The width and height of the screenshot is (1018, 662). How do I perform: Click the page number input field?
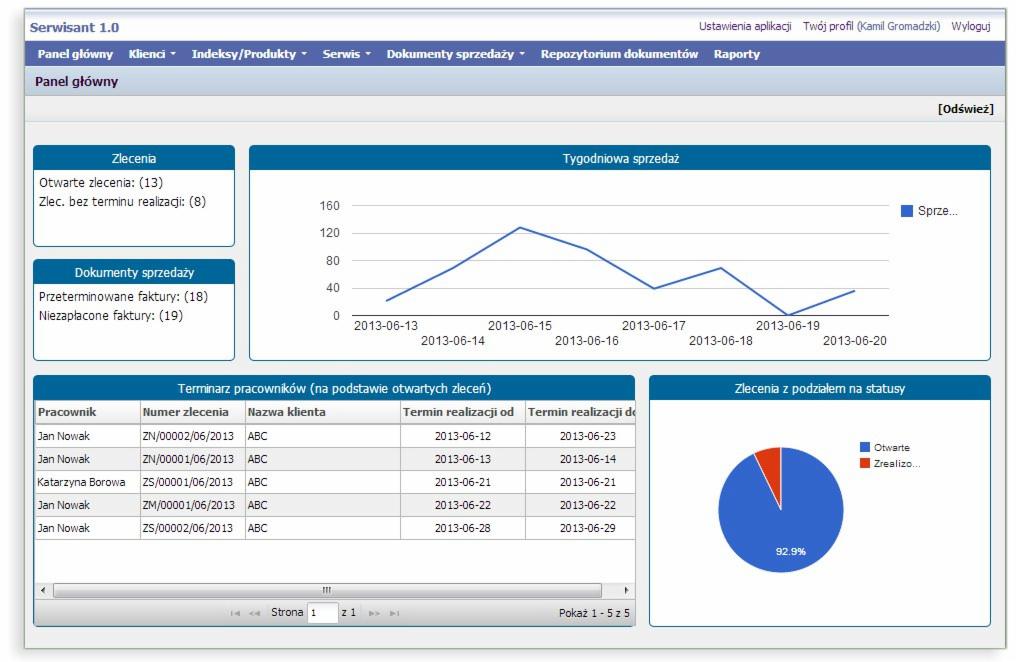pyautogui.click(x=323, y=613)
